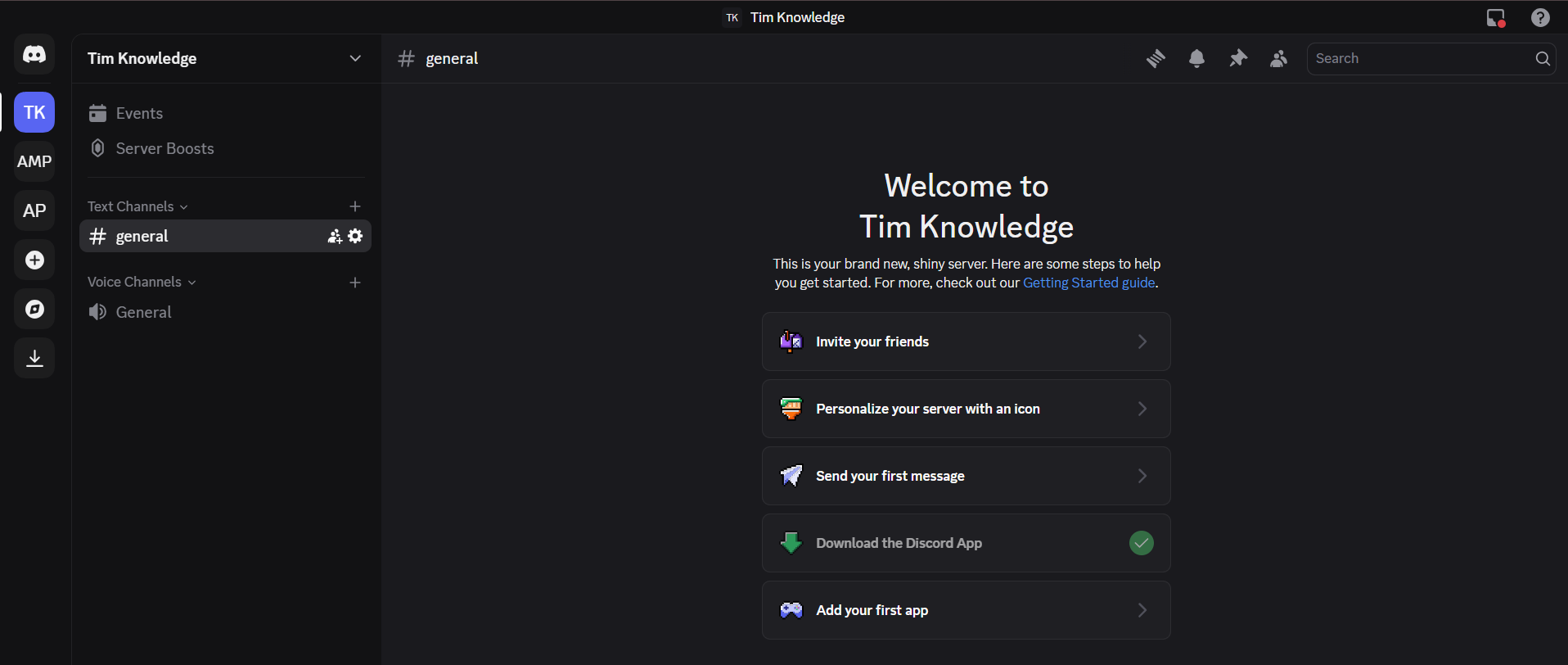Click the speaker icon of General voice
The width and height of the screenshot is (1568, 665).
tap(97, 312)
